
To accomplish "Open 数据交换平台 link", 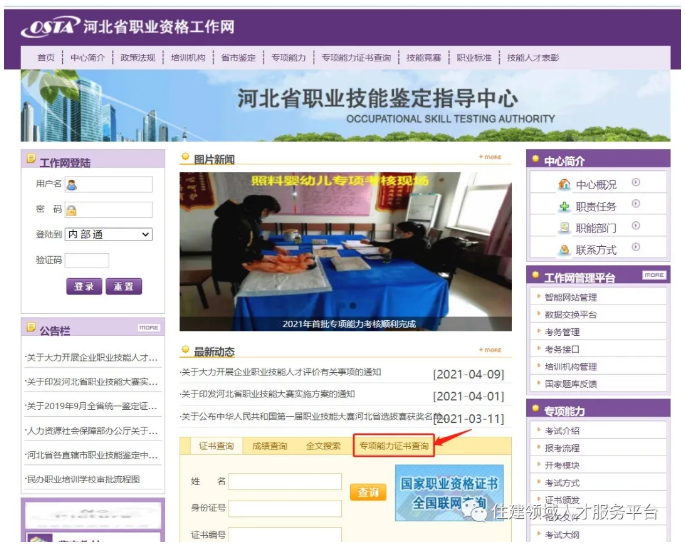I will 571,315.
